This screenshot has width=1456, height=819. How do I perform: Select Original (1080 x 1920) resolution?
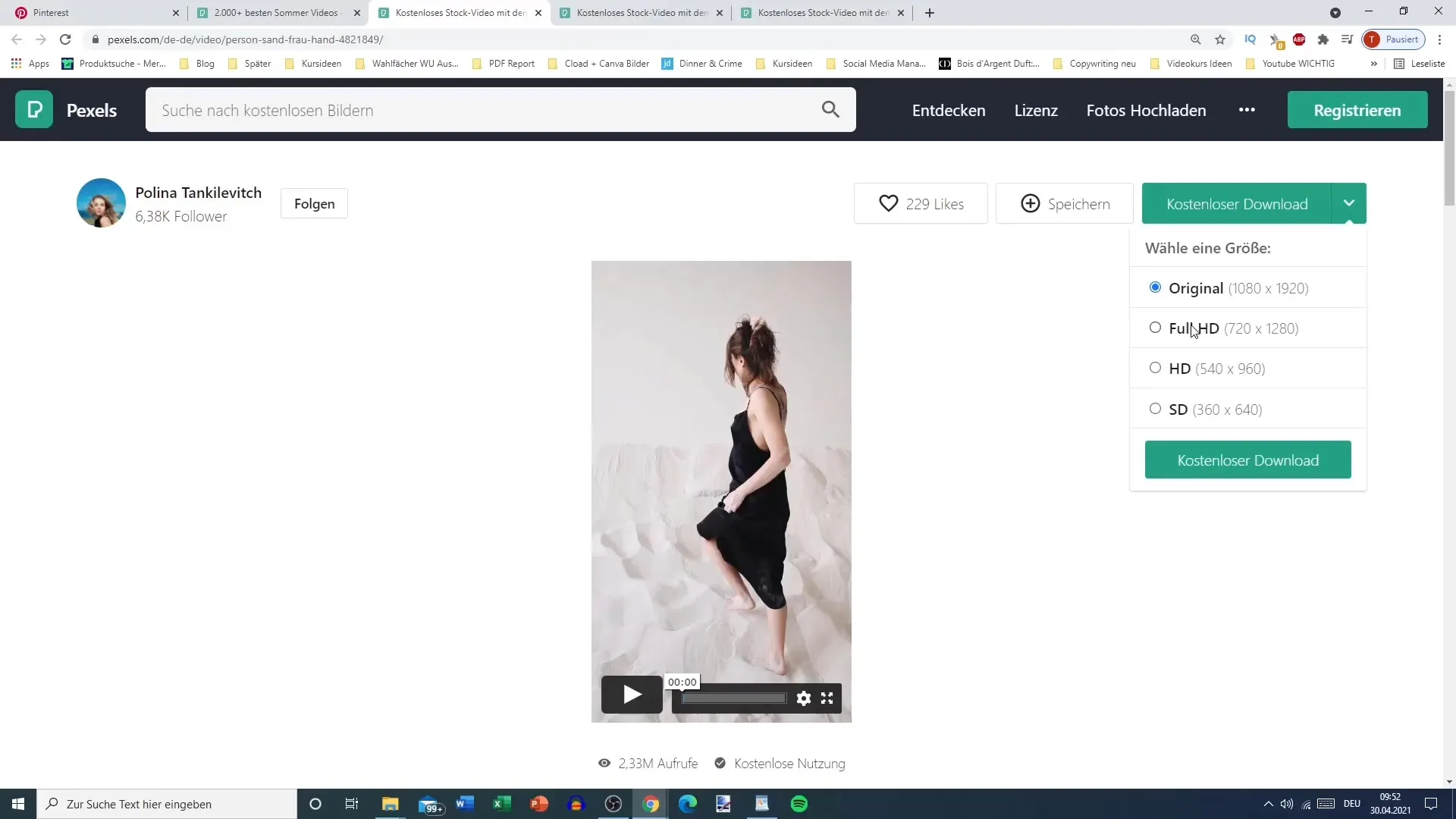click(x=1155, y=287)
